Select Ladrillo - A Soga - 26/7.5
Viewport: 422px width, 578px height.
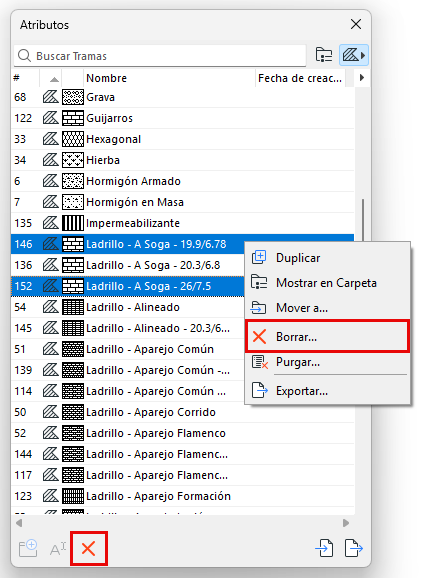[x=128, y=286]
